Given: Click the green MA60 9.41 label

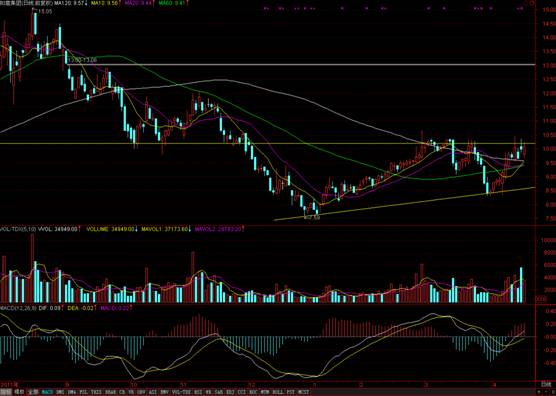Looking at the screenshot, I should click(171, 3).
